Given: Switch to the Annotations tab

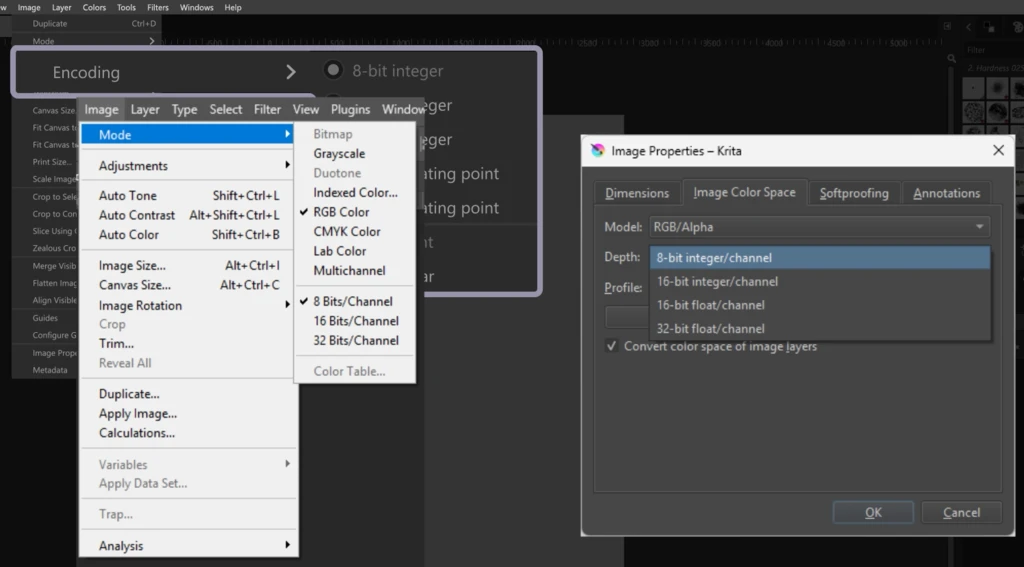Looking at the screenshot, I should tap(946, 193).
